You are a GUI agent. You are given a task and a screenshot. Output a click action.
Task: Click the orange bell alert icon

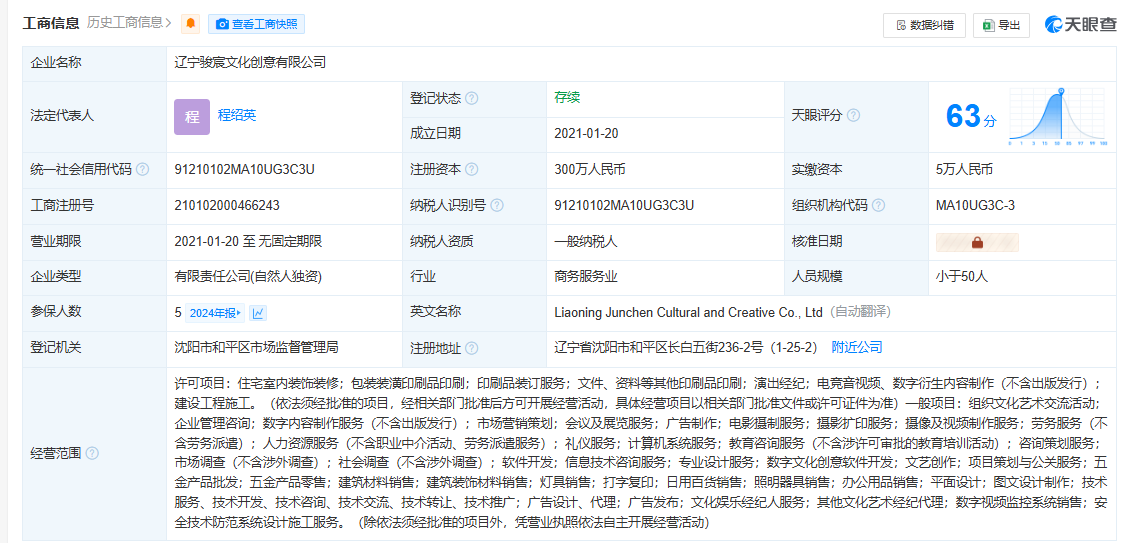pos(190,24)
